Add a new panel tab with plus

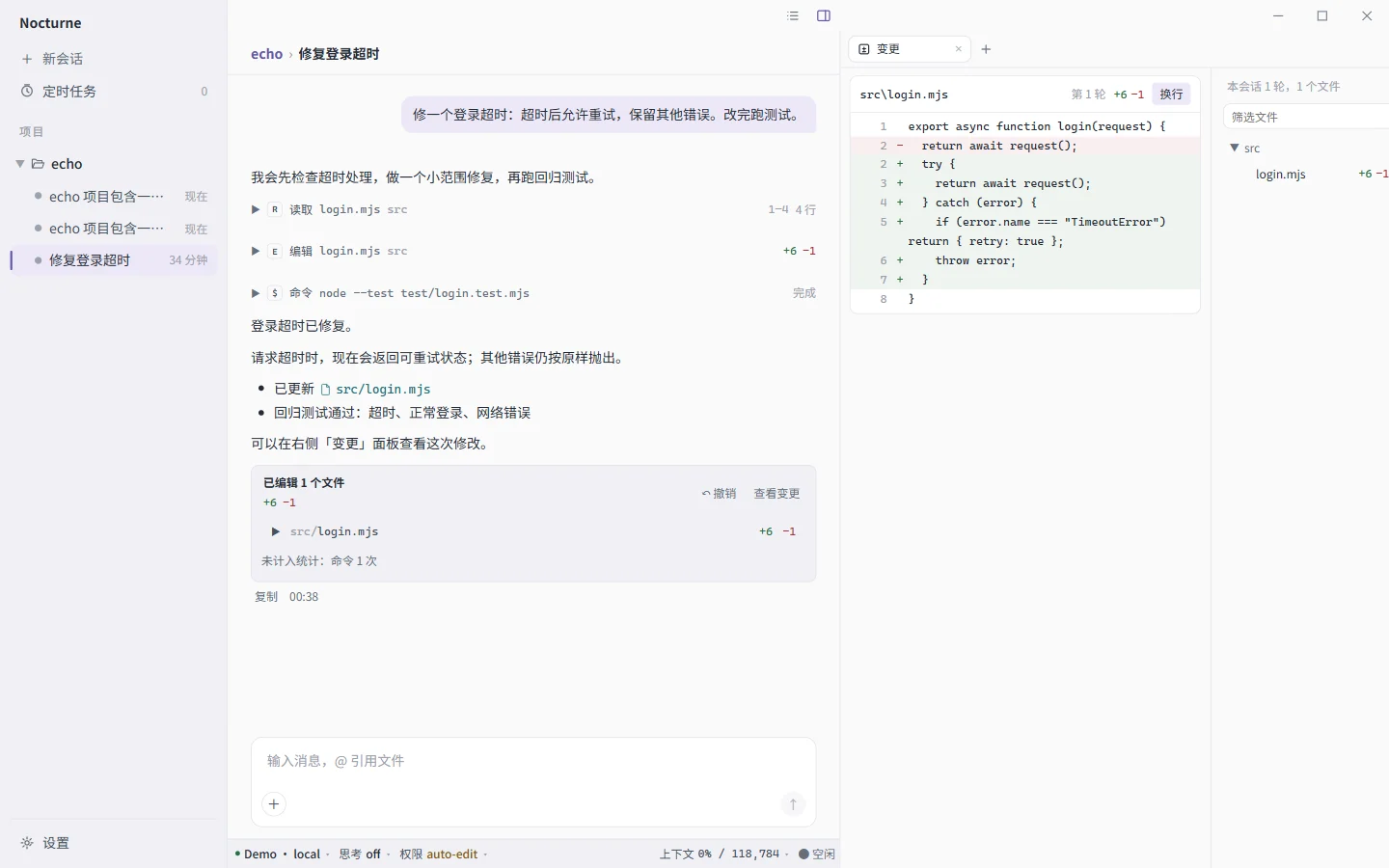point(986,49)
